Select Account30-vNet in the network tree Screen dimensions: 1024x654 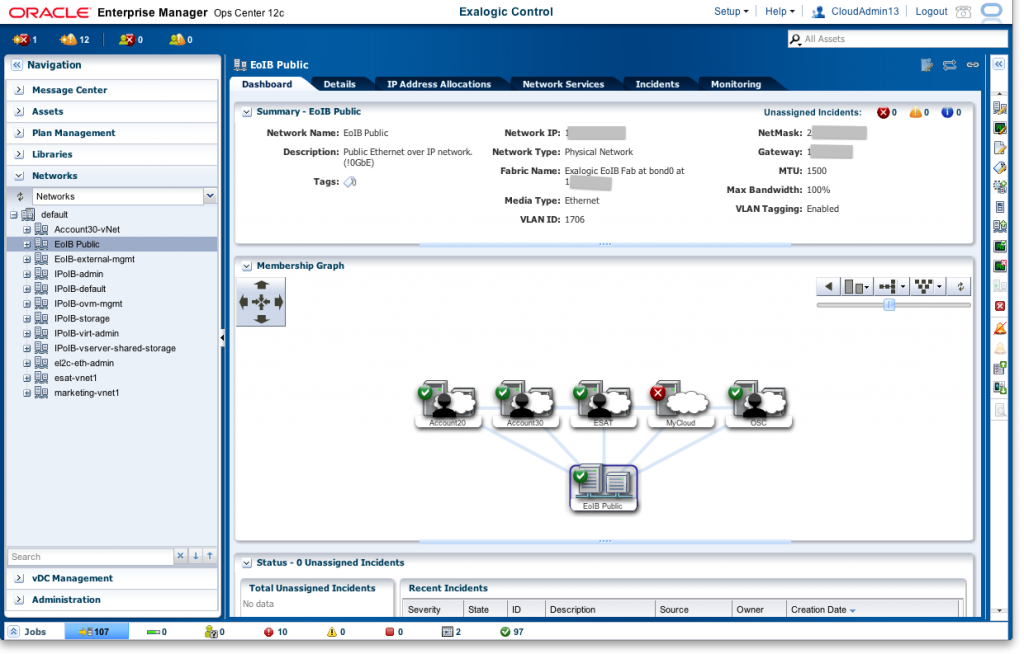click(87, 229)
